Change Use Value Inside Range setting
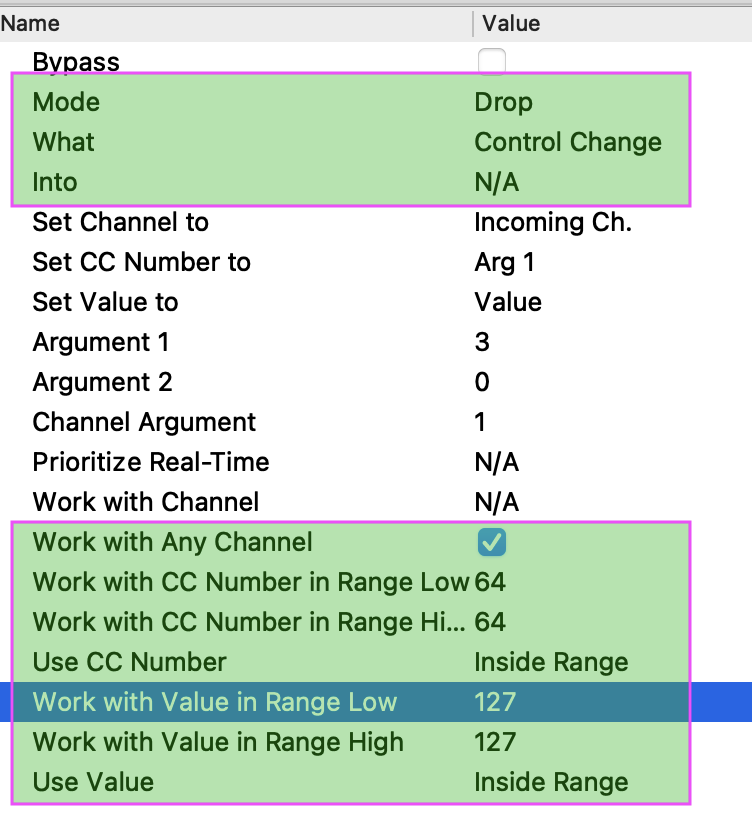The height and width of the screenshot is (816, 752). click(x=551, y=782)
